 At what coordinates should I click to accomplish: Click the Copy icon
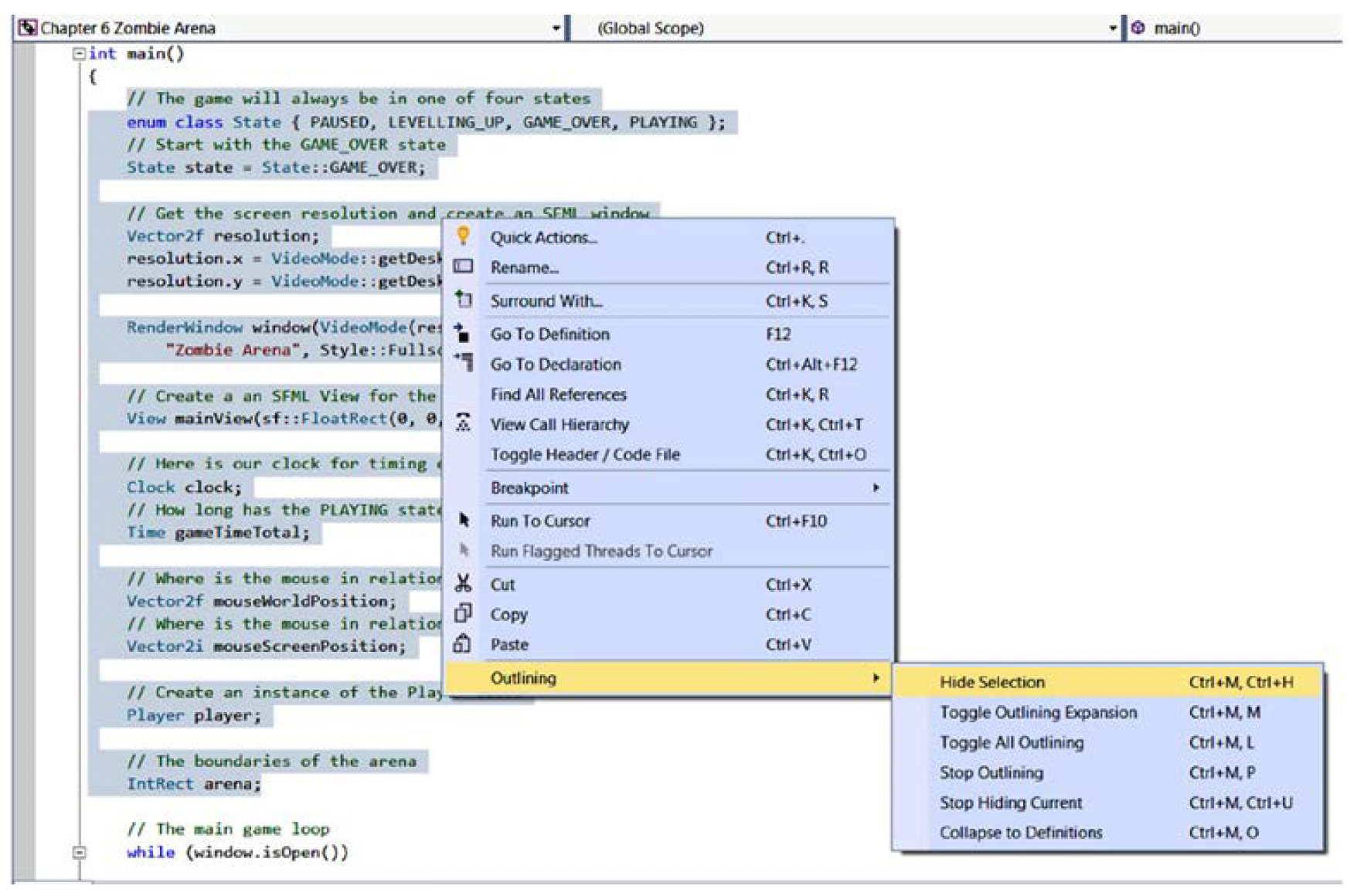pyautogui.click(x=462, y=613)
